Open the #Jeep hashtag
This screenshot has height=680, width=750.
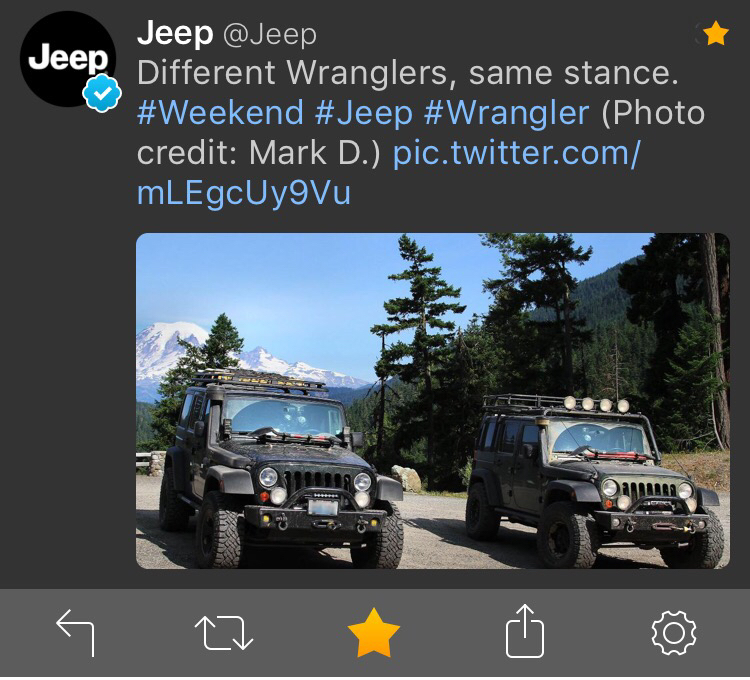click(364, 113)
